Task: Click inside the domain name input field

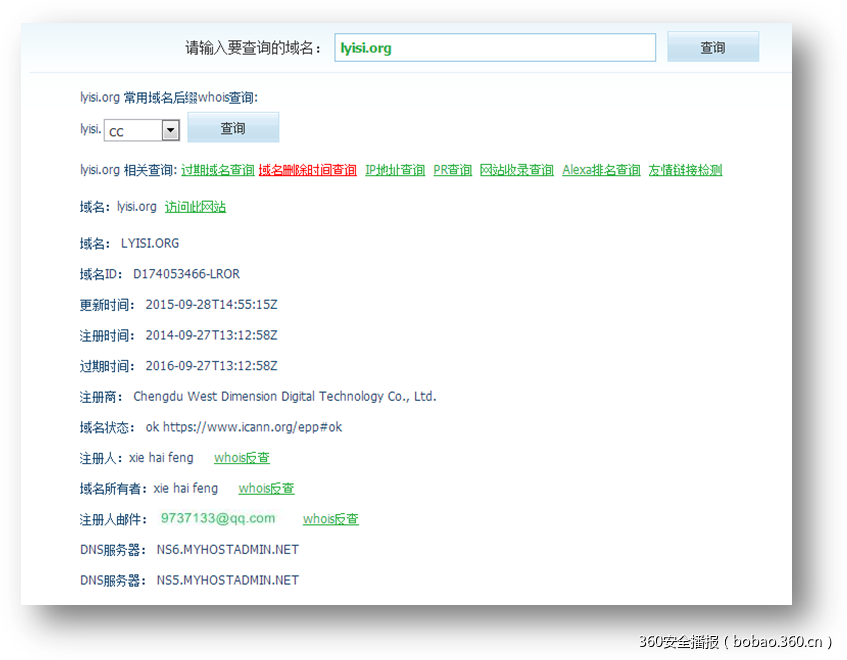Action: pos(494,46)
